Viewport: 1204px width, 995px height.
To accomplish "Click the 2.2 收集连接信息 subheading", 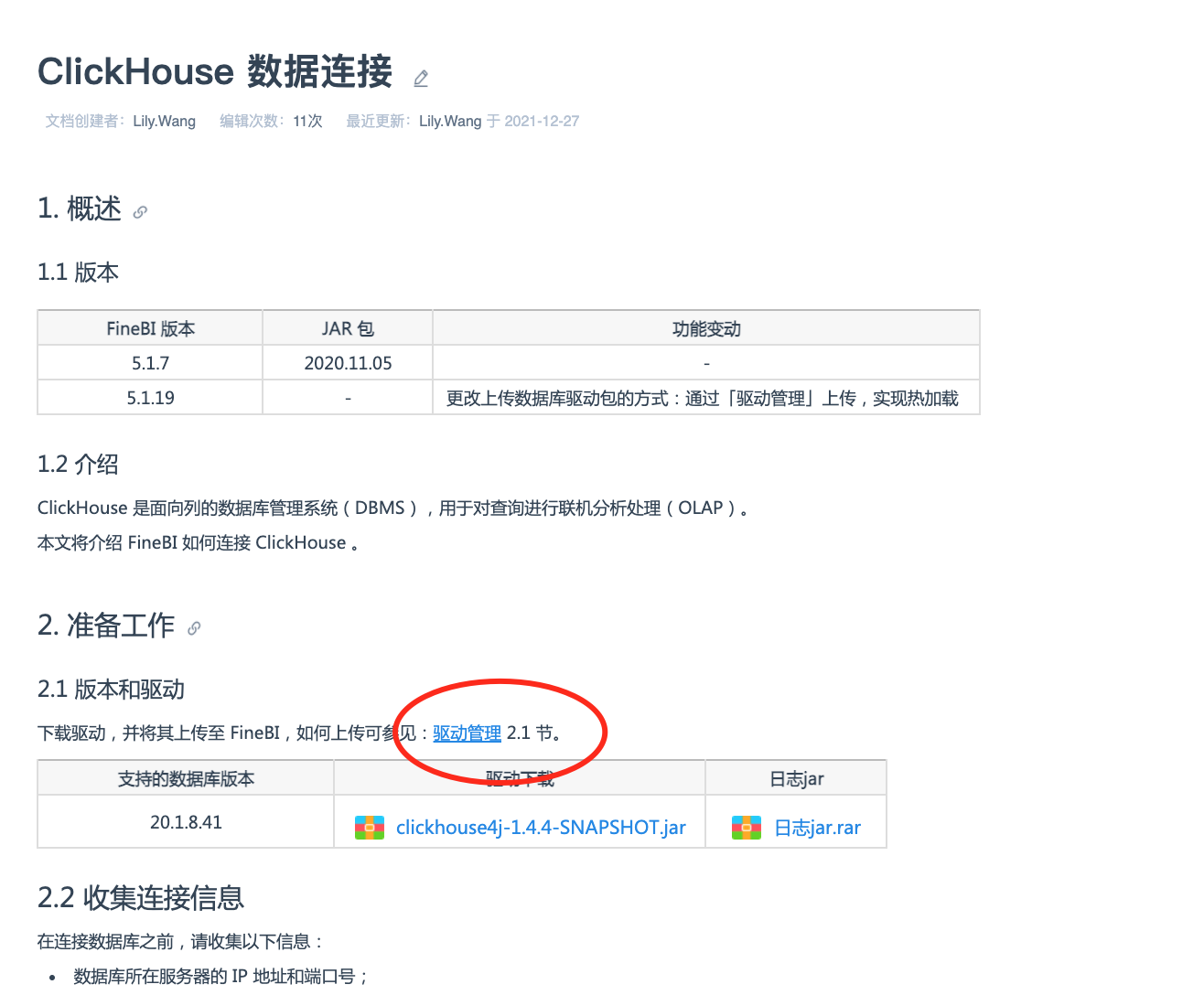I will tap(141, 897).
